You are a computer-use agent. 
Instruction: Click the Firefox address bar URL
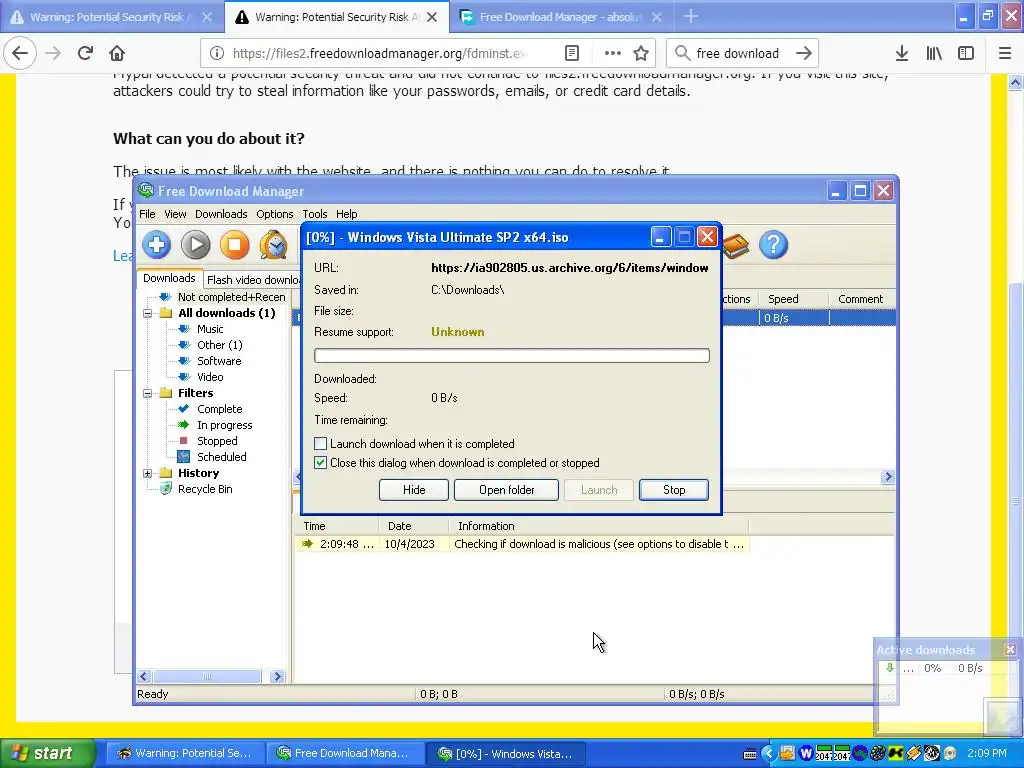tap(379, 54)
